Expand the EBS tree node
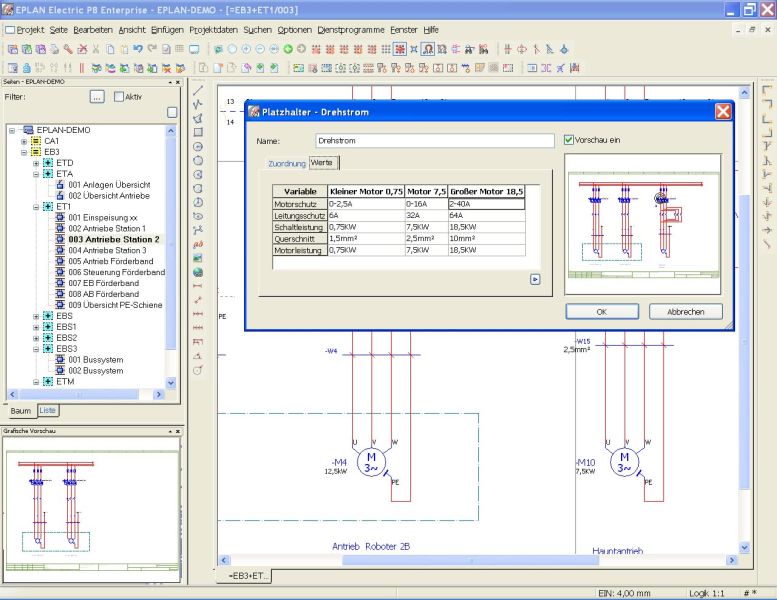777x600 pixels. (36, 316)
